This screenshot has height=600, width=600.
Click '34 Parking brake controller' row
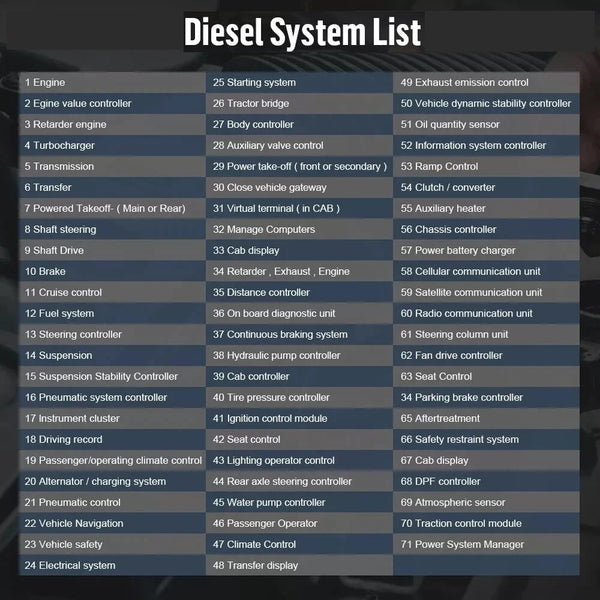pos(486,398)
